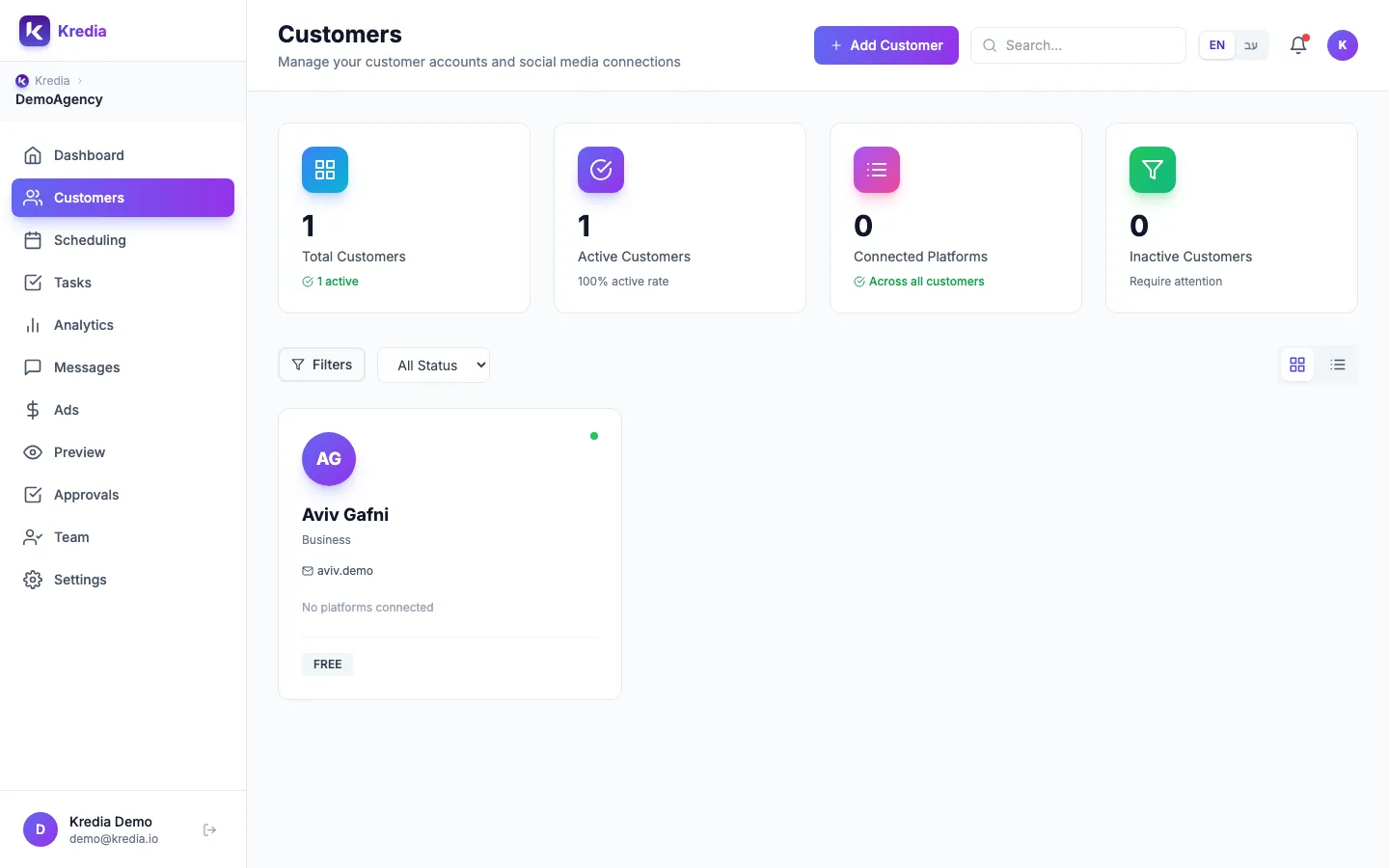Click the Approvals check icon in sidebar

point(33,495)
